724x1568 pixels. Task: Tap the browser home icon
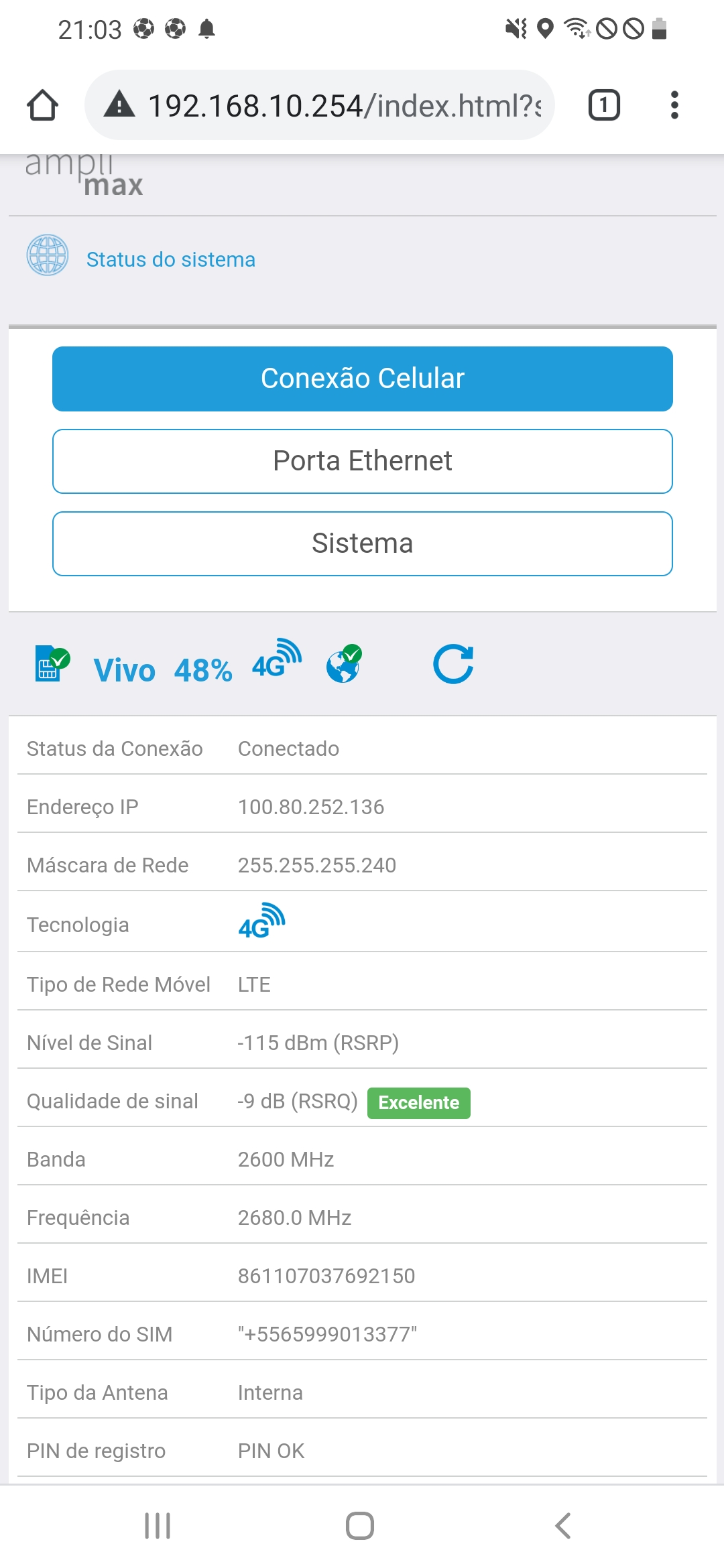42,105
